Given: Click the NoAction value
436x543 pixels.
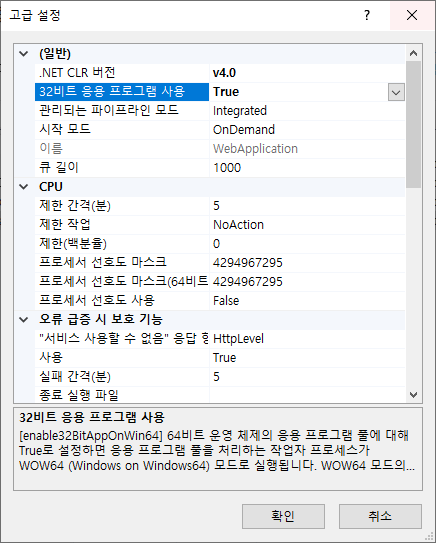Looking at the screenshot, I should (239, 225).
